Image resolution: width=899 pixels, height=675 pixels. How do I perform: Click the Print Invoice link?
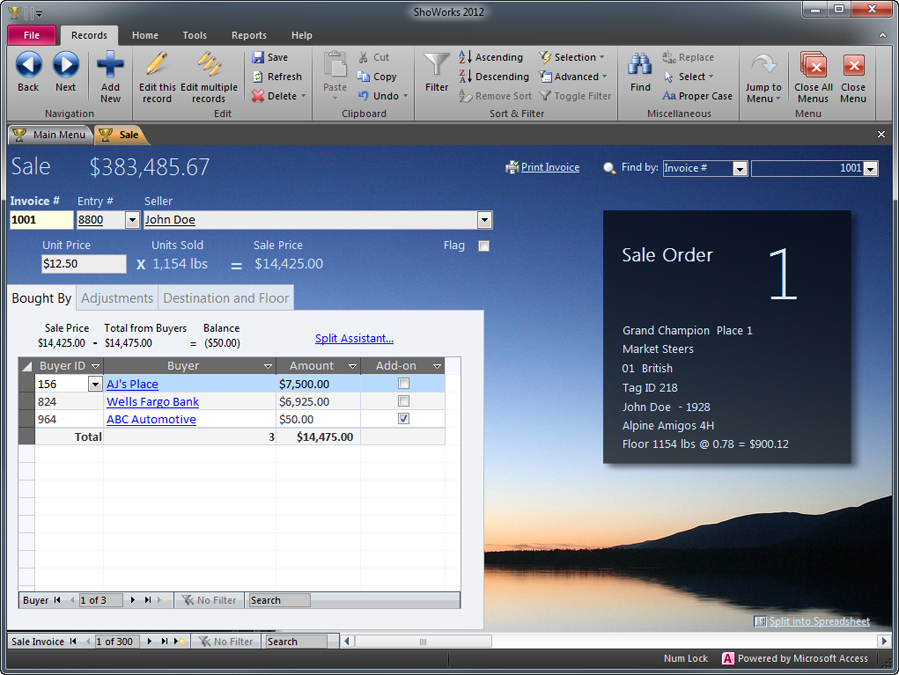548,167
